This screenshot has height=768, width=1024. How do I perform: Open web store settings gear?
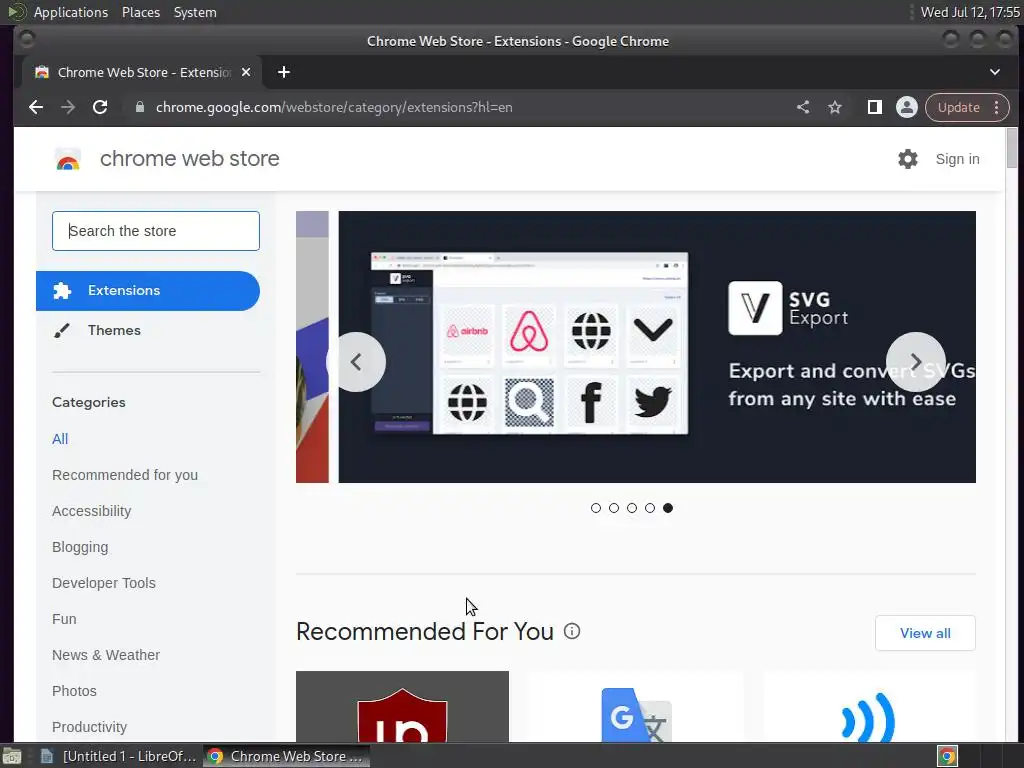pos(908,159)
